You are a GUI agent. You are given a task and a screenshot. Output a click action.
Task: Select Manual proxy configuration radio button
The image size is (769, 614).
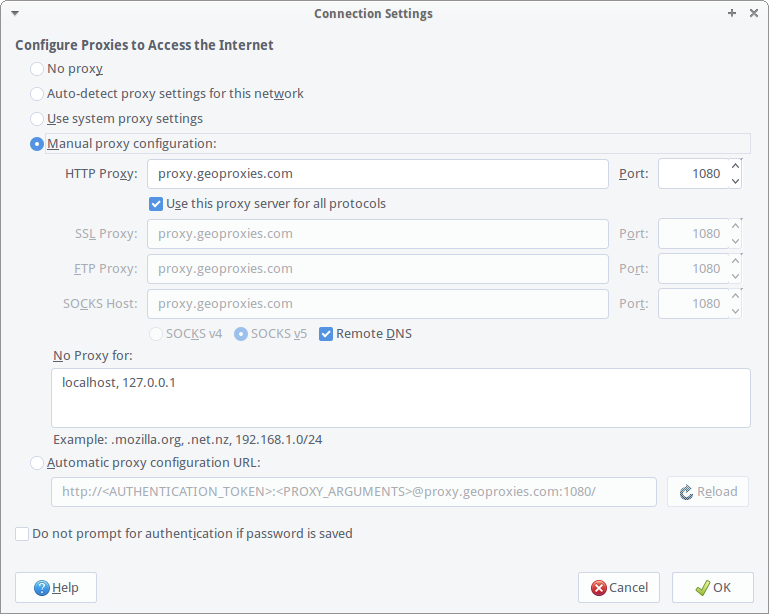click(37, 144)
